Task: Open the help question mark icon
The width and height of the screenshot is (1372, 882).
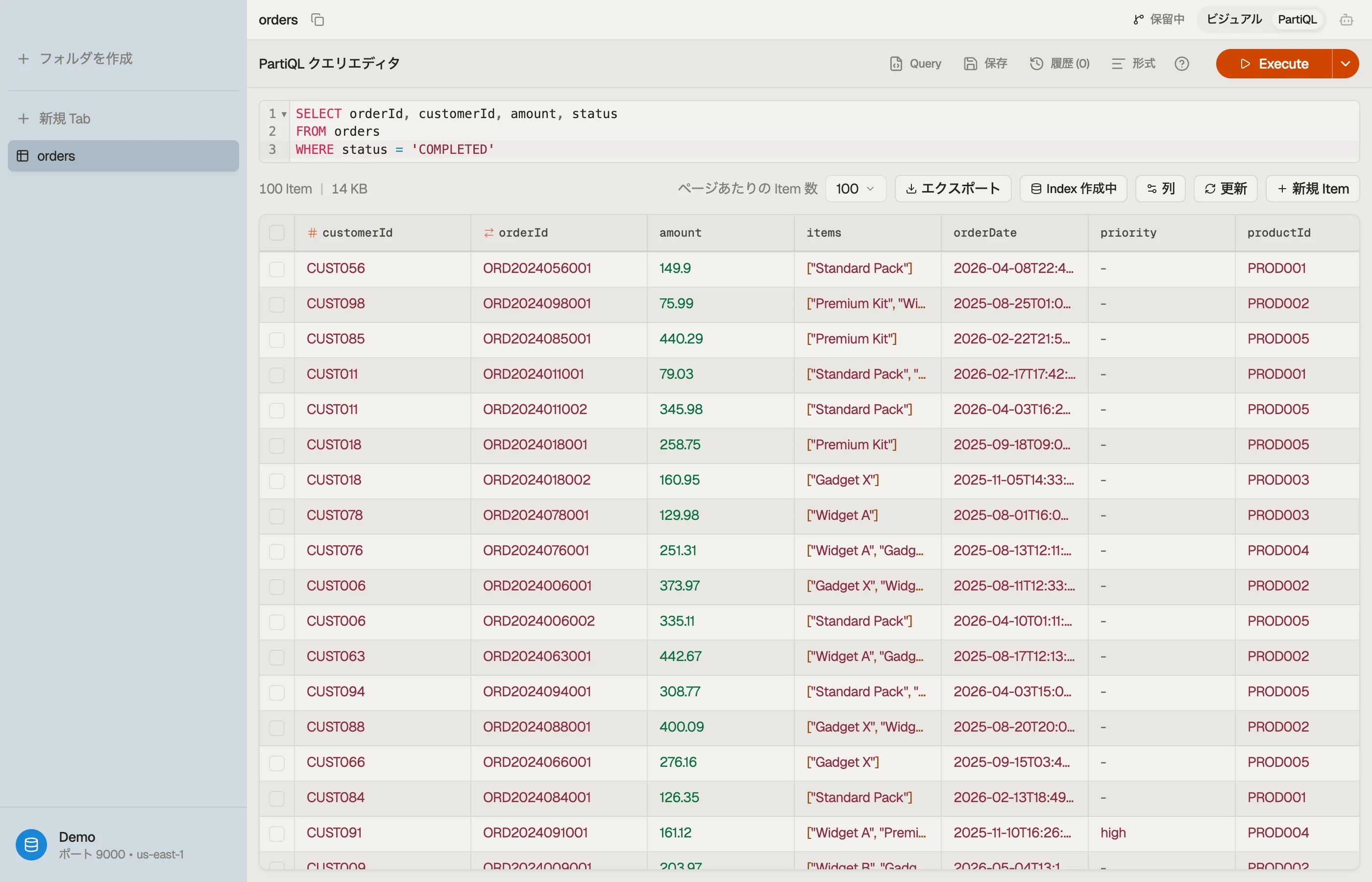Action: pyautogui.click(x=1181, y=64)
